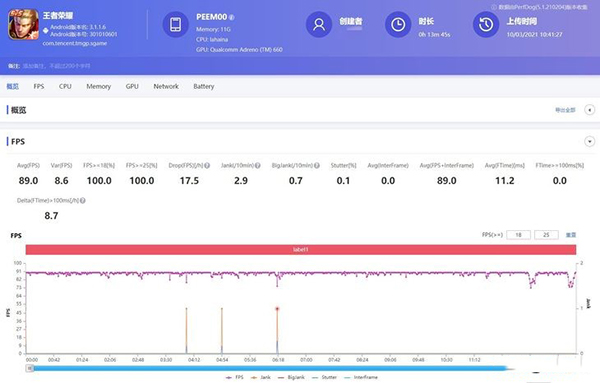Click the chart timeline range slider handle
600x383 pixels.
point(30,368)
